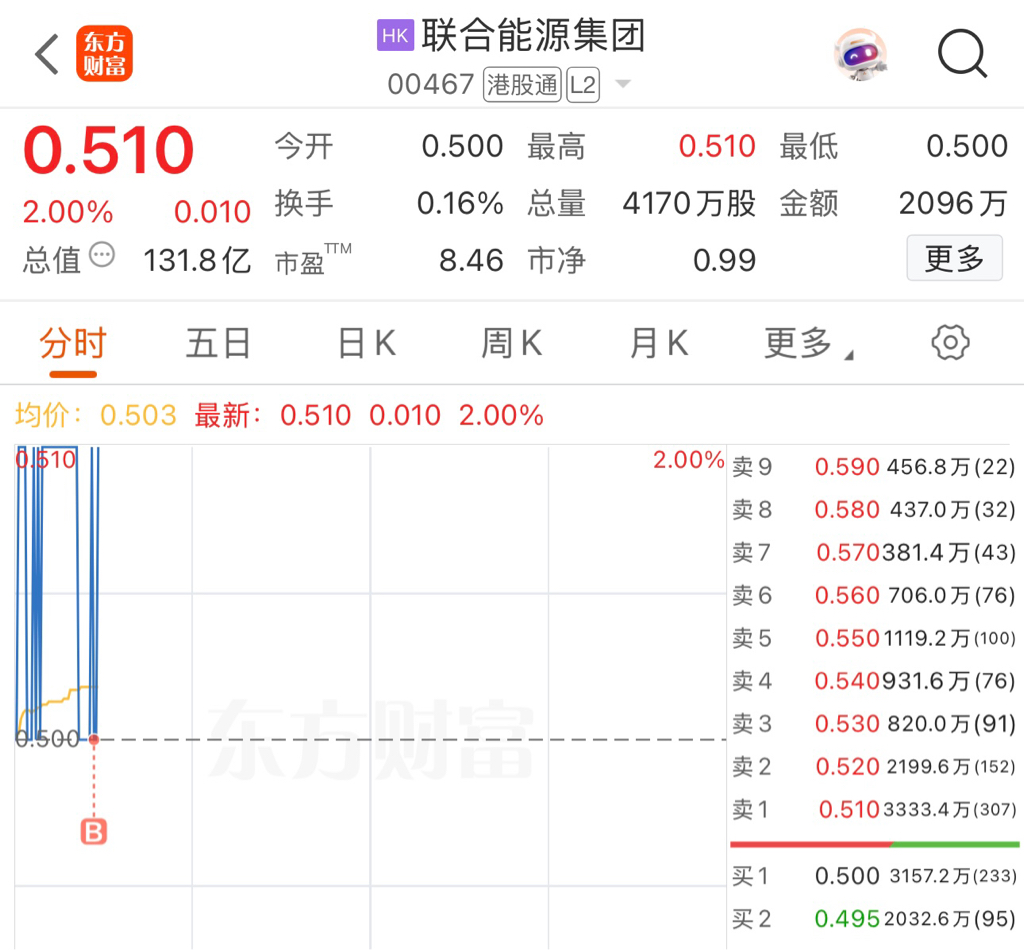Tap 市净 value 0.99
Image resolution: width=1024 pixels, height=950 pixels.
[724, 261]
